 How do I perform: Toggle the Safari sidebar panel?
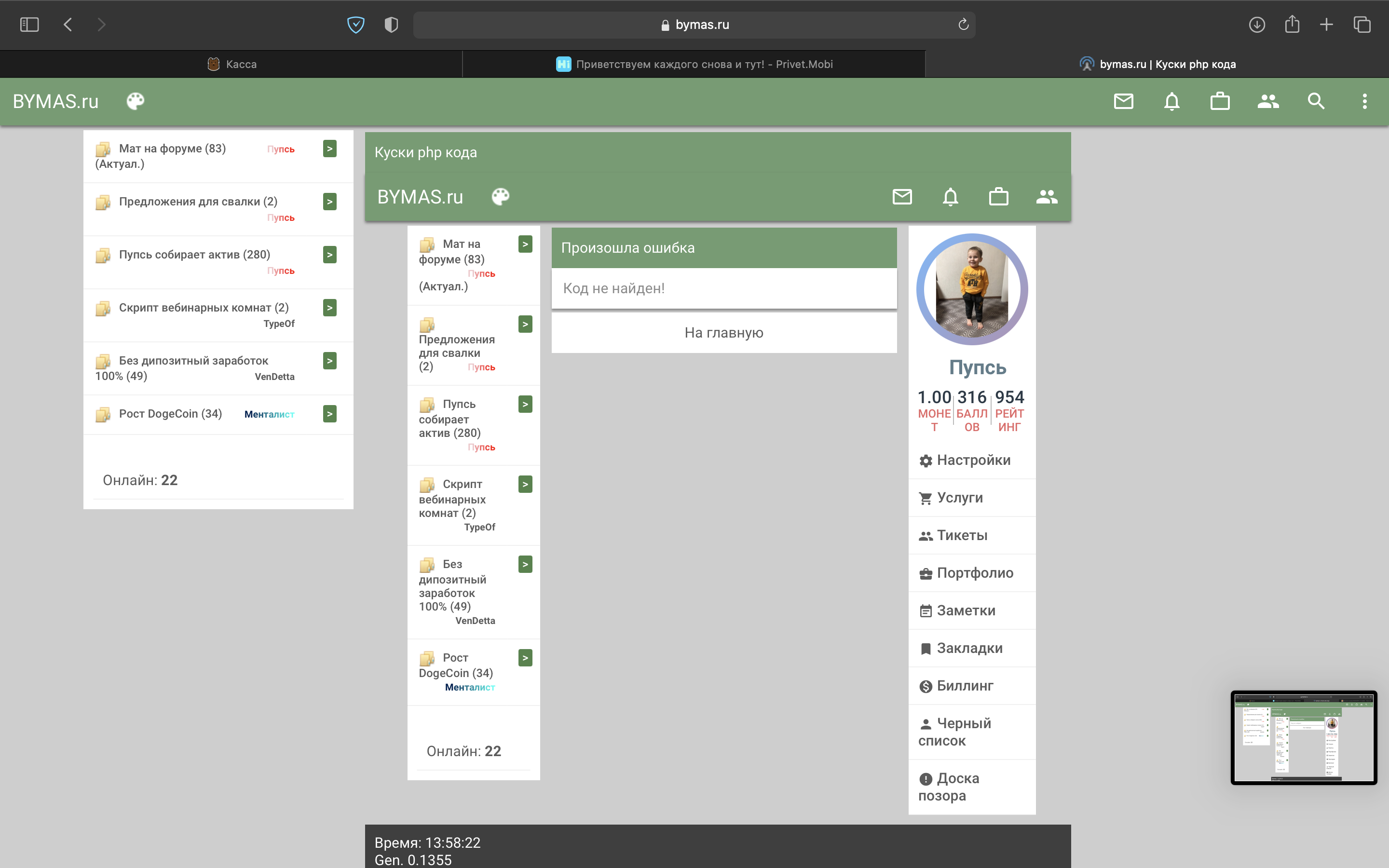click(x=29, y=25)
